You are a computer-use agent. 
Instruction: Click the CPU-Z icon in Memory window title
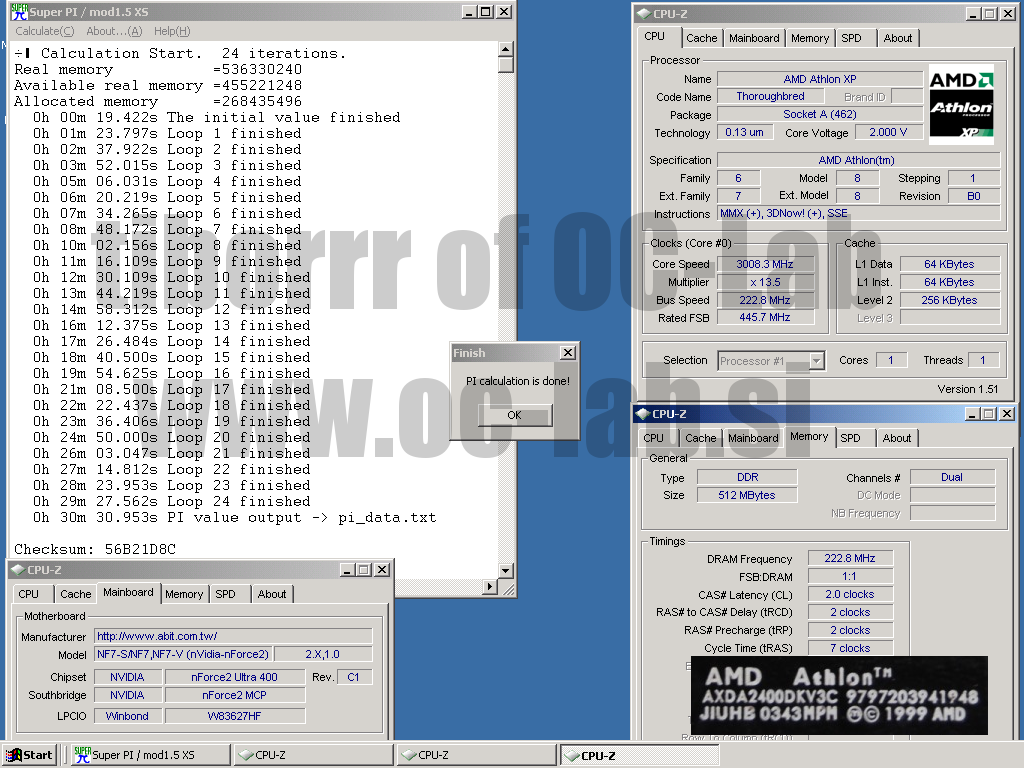click(x=643, y=413)
